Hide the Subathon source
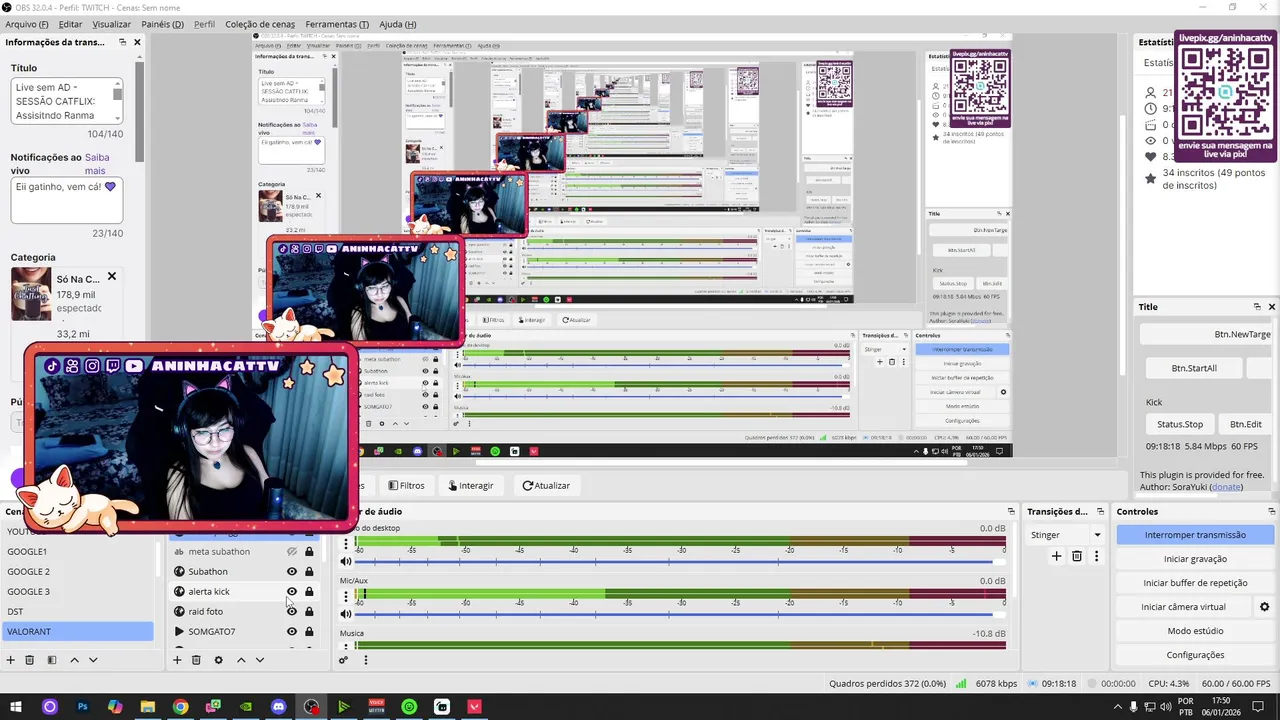Viewport: 1280px width, 720px height. [292, 571]
